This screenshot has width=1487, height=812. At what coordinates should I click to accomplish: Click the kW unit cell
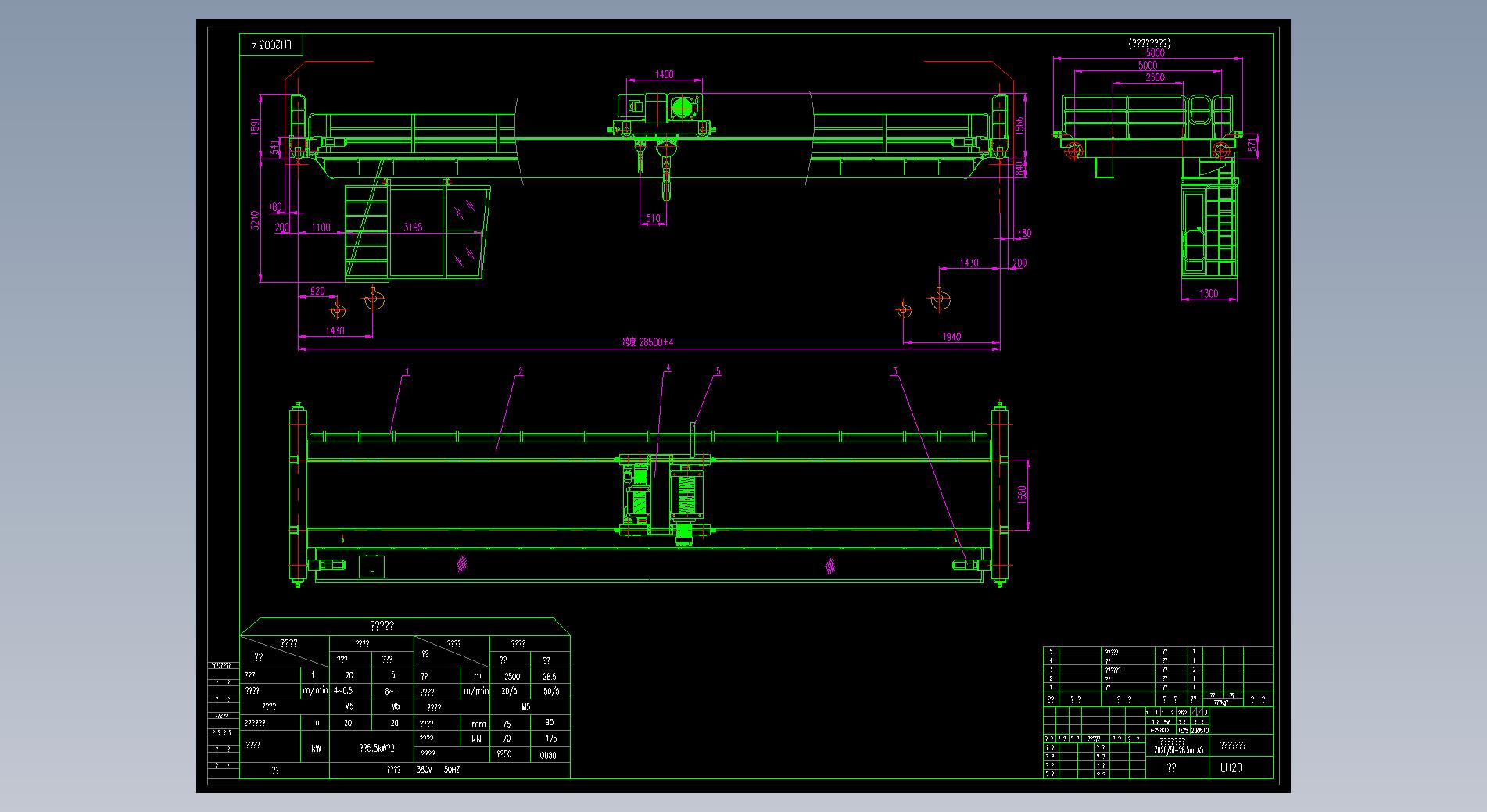pyautogui.click(x=316, y=749)
